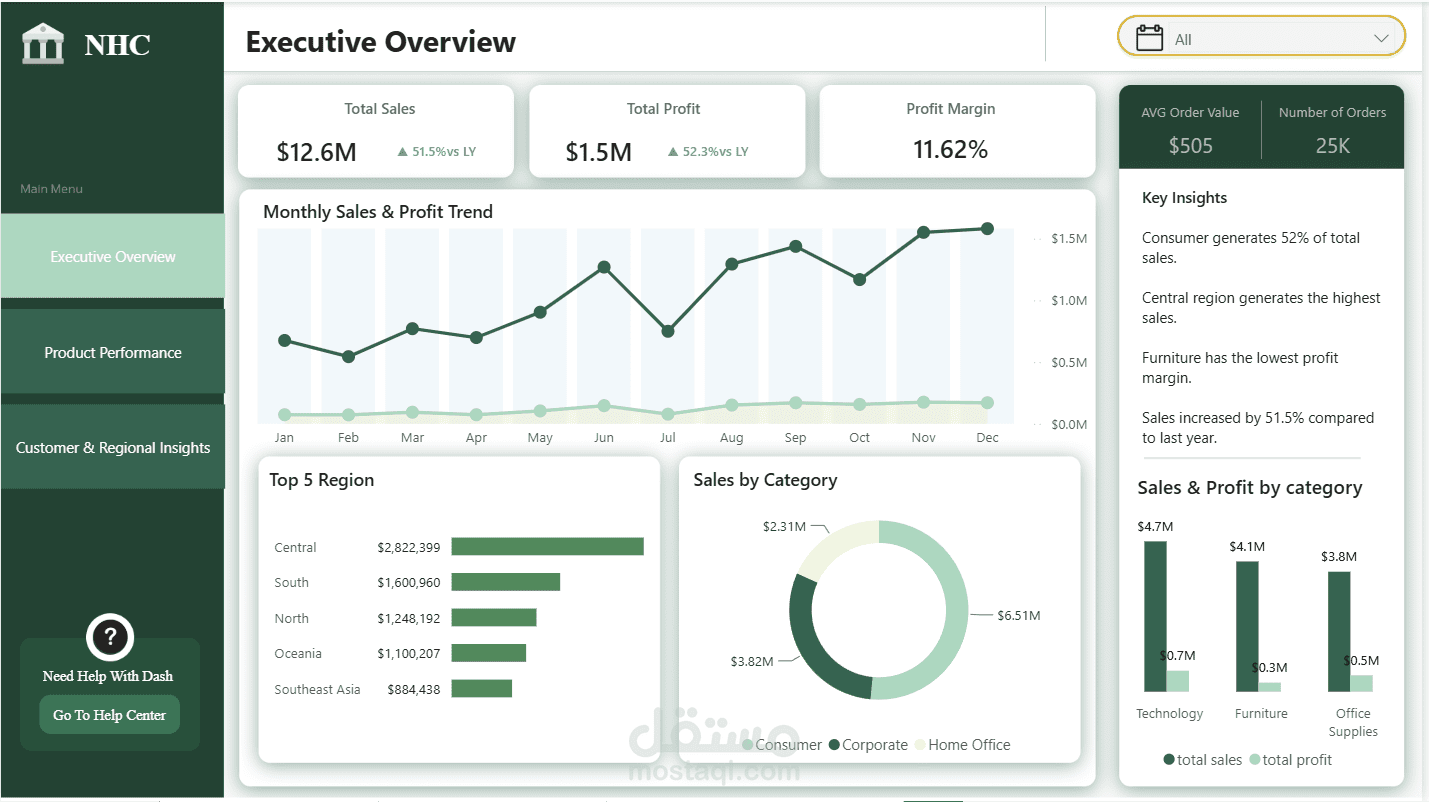
Task: Click the July sales data point
Action: point(668,331)
